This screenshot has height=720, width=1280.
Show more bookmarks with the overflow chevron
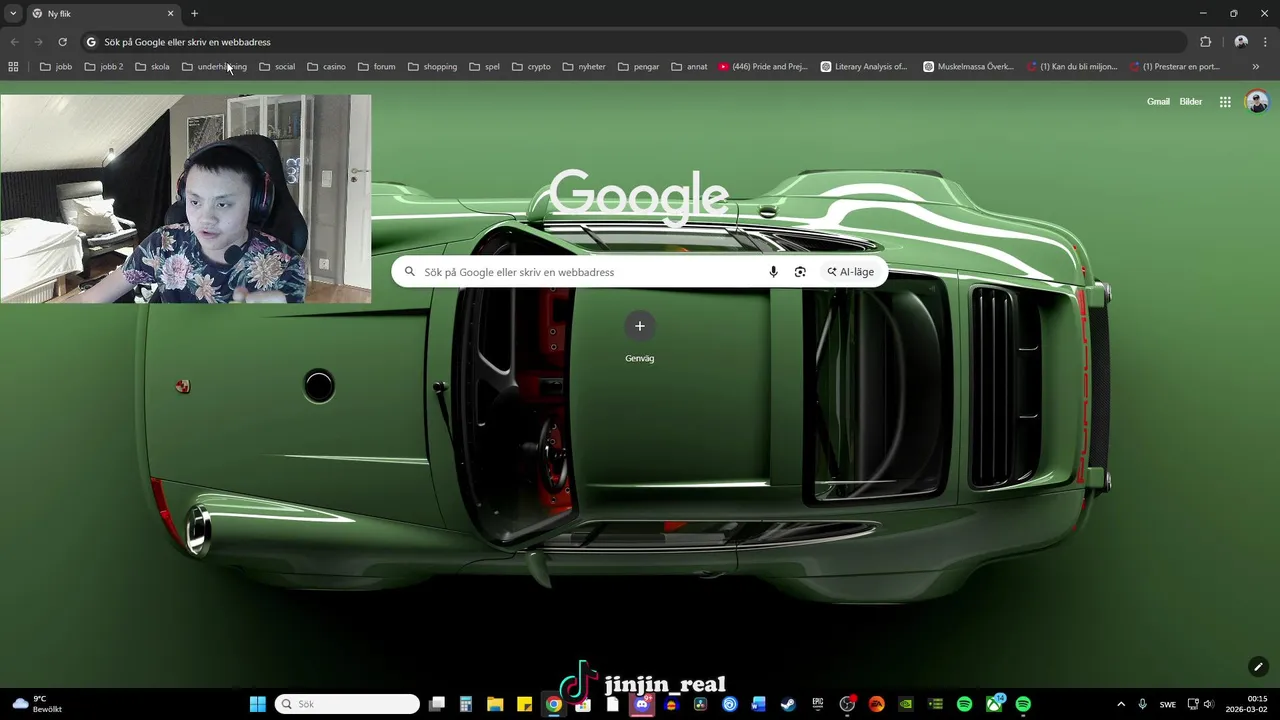[1256, 67]
